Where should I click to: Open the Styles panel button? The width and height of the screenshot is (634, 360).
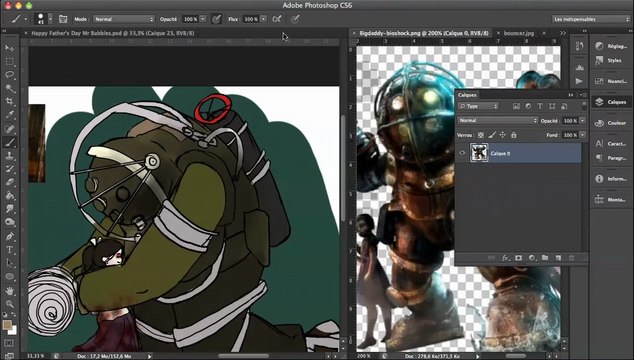click(611, 60)
